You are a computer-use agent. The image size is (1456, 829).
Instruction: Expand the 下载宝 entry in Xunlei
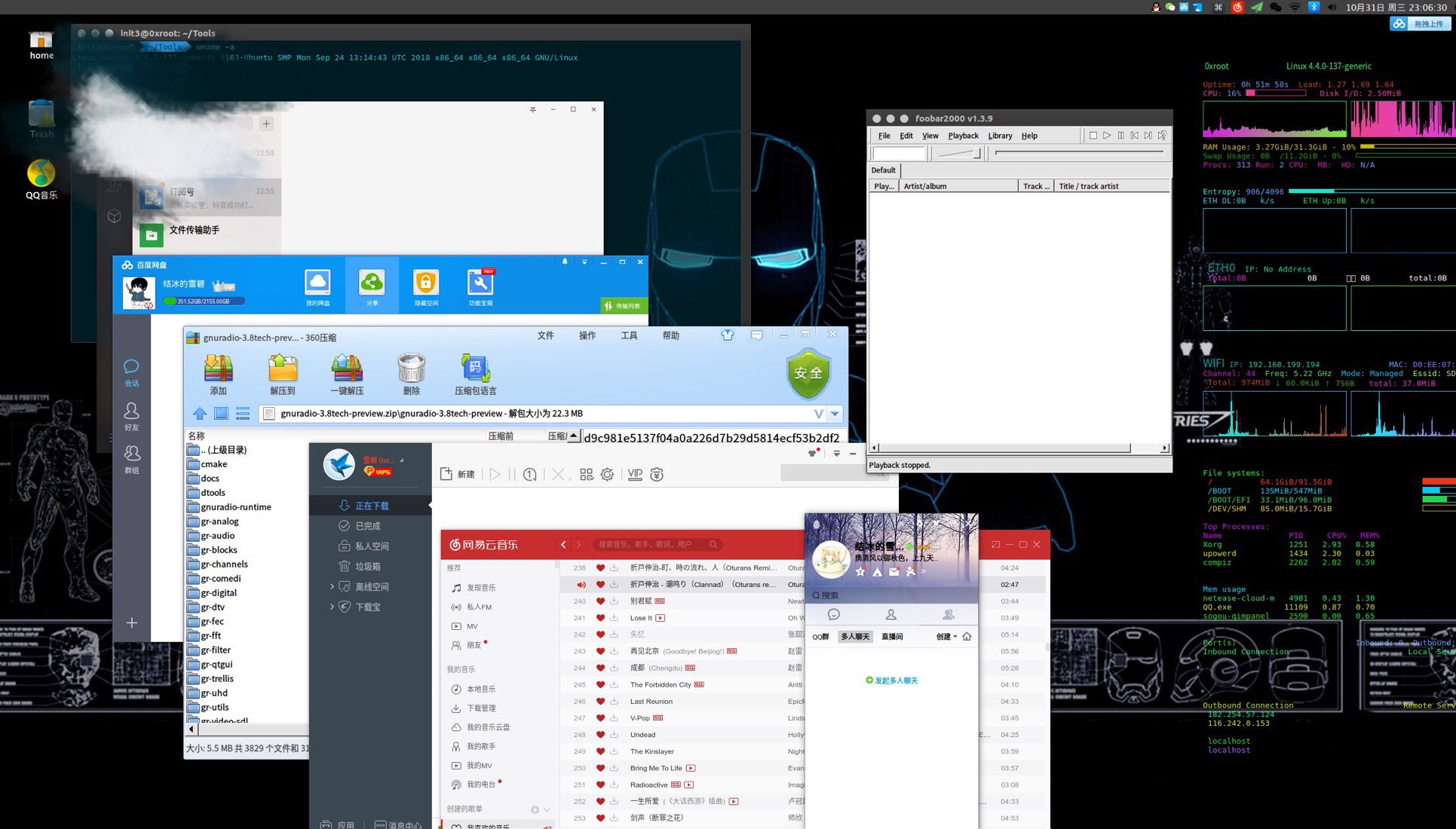coord(332,607)
